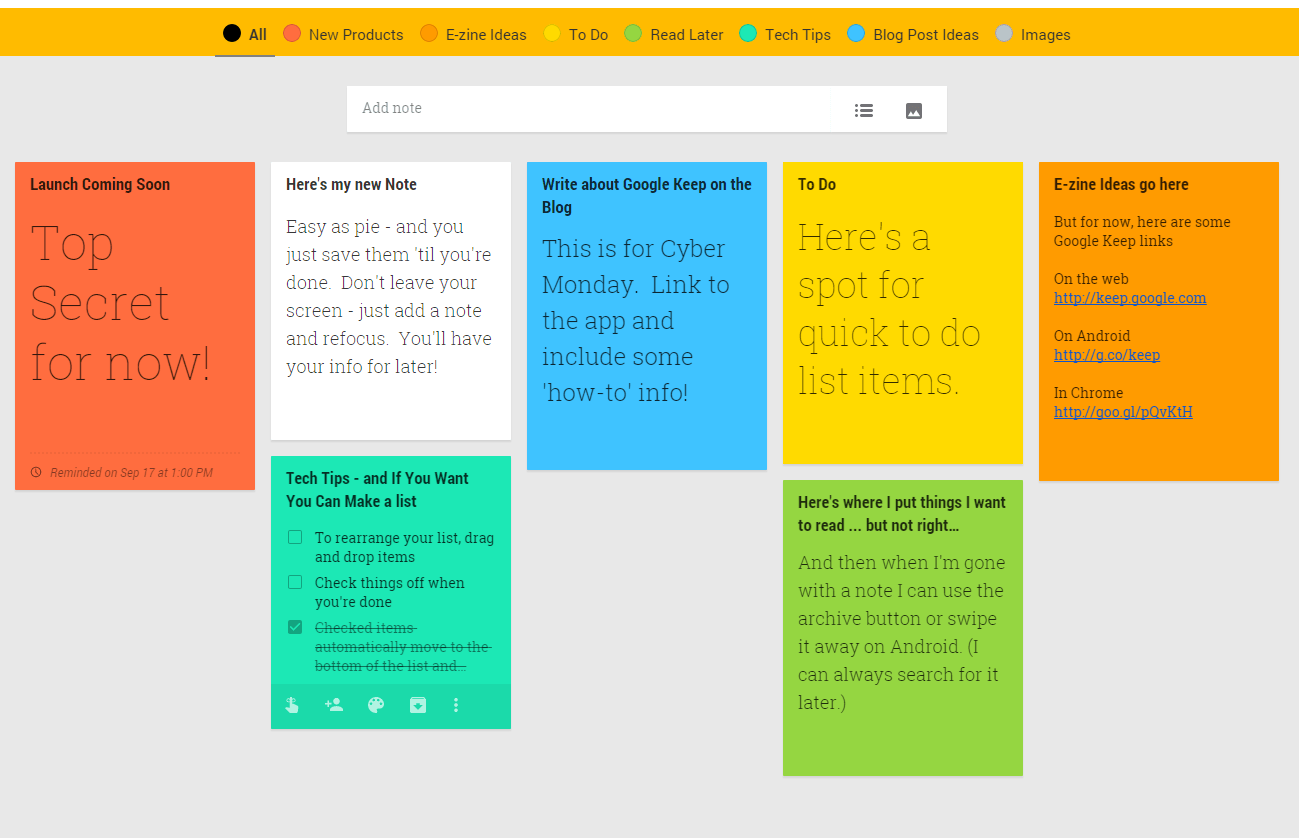Switch to the Blog Post Ideas label
This screenshot has width=1299, height=838.
click(856, 33)
